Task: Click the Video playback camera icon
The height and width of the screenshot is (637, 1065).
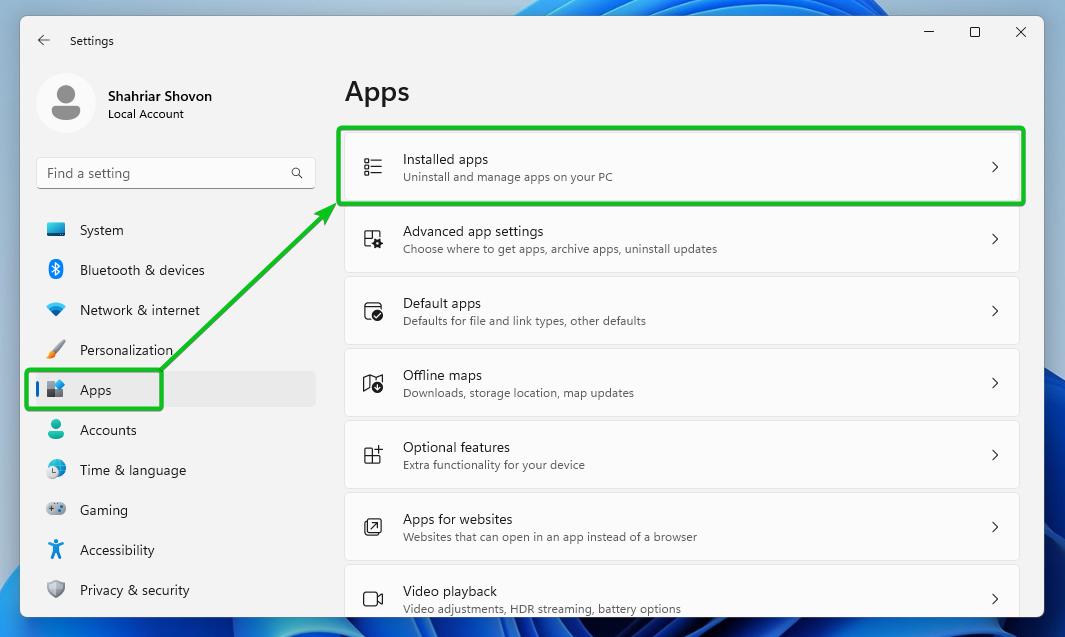Action: coord(373,598)
